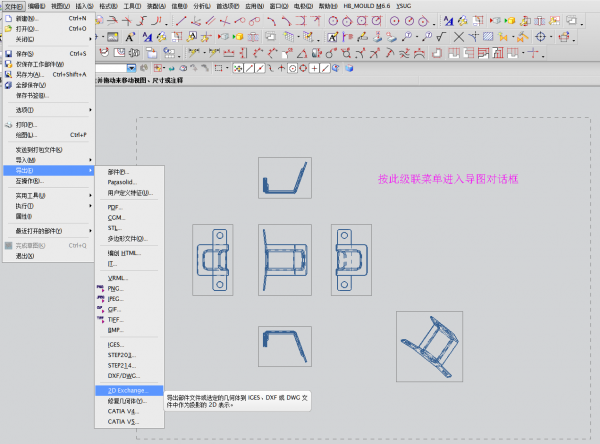
Task: Open the 文件 (File) menu
Action: pos(14,6)
